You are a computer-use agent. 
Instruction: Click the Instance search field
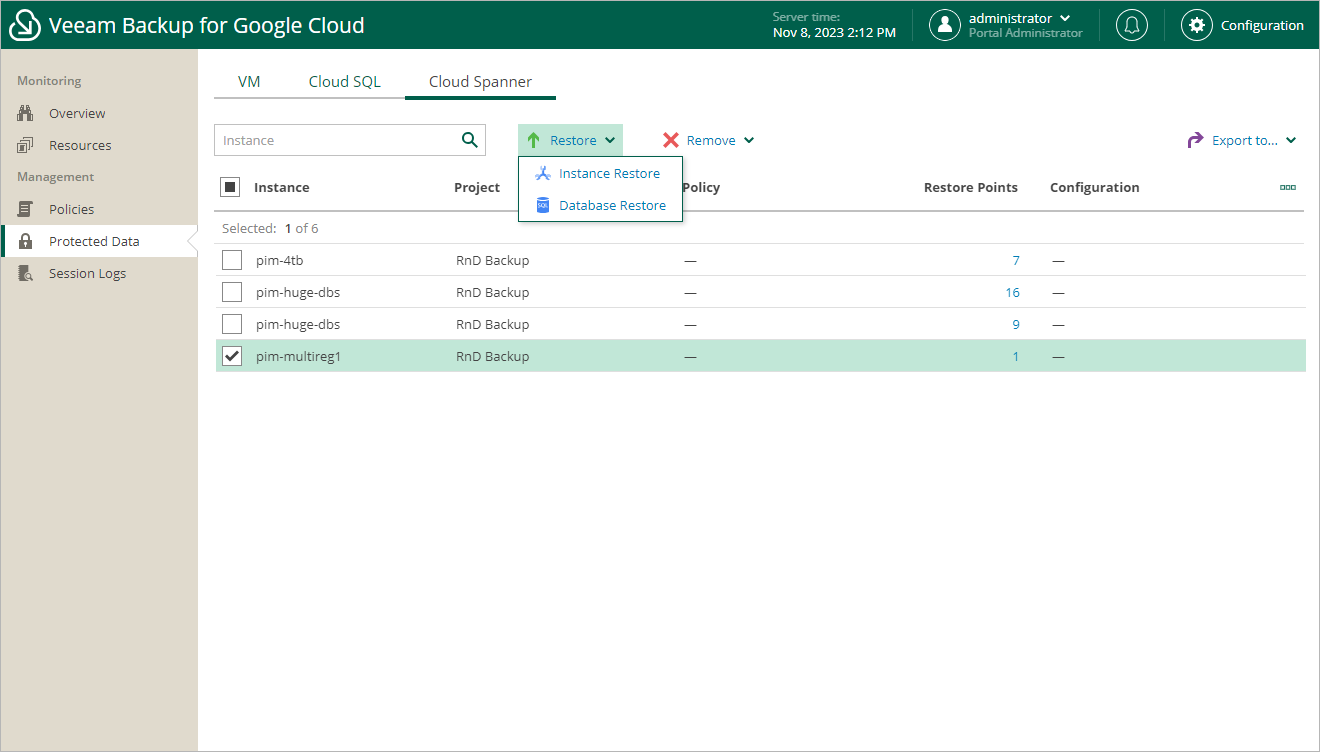click(x=335, y=140)
